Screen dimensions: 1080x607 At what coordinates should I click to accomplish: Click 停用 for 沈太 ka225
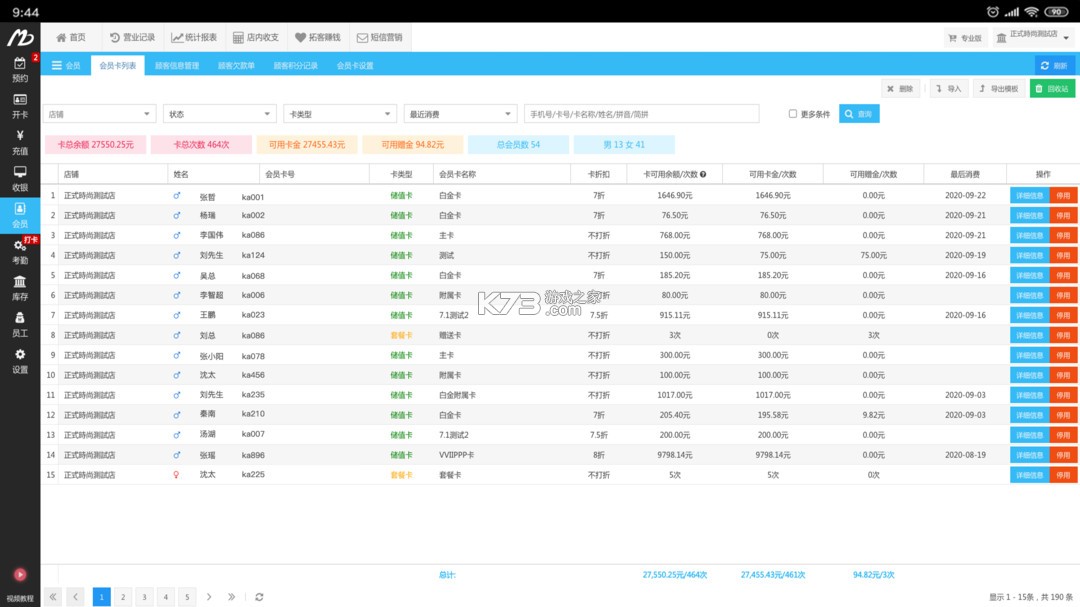(x=1063, y=475)
